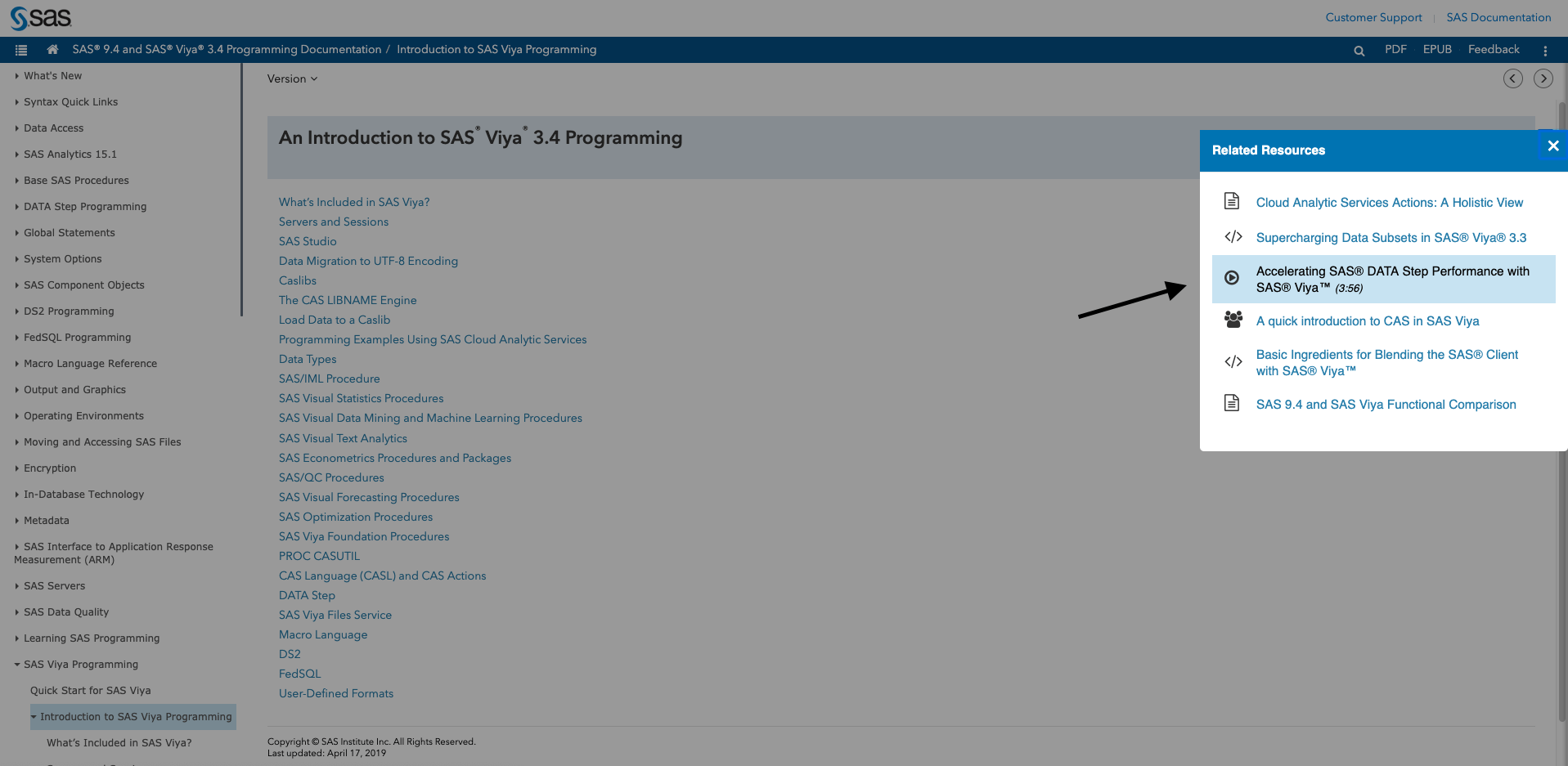Go to next page arrow
1568x766 pixels.
(x=1543, y=78)
